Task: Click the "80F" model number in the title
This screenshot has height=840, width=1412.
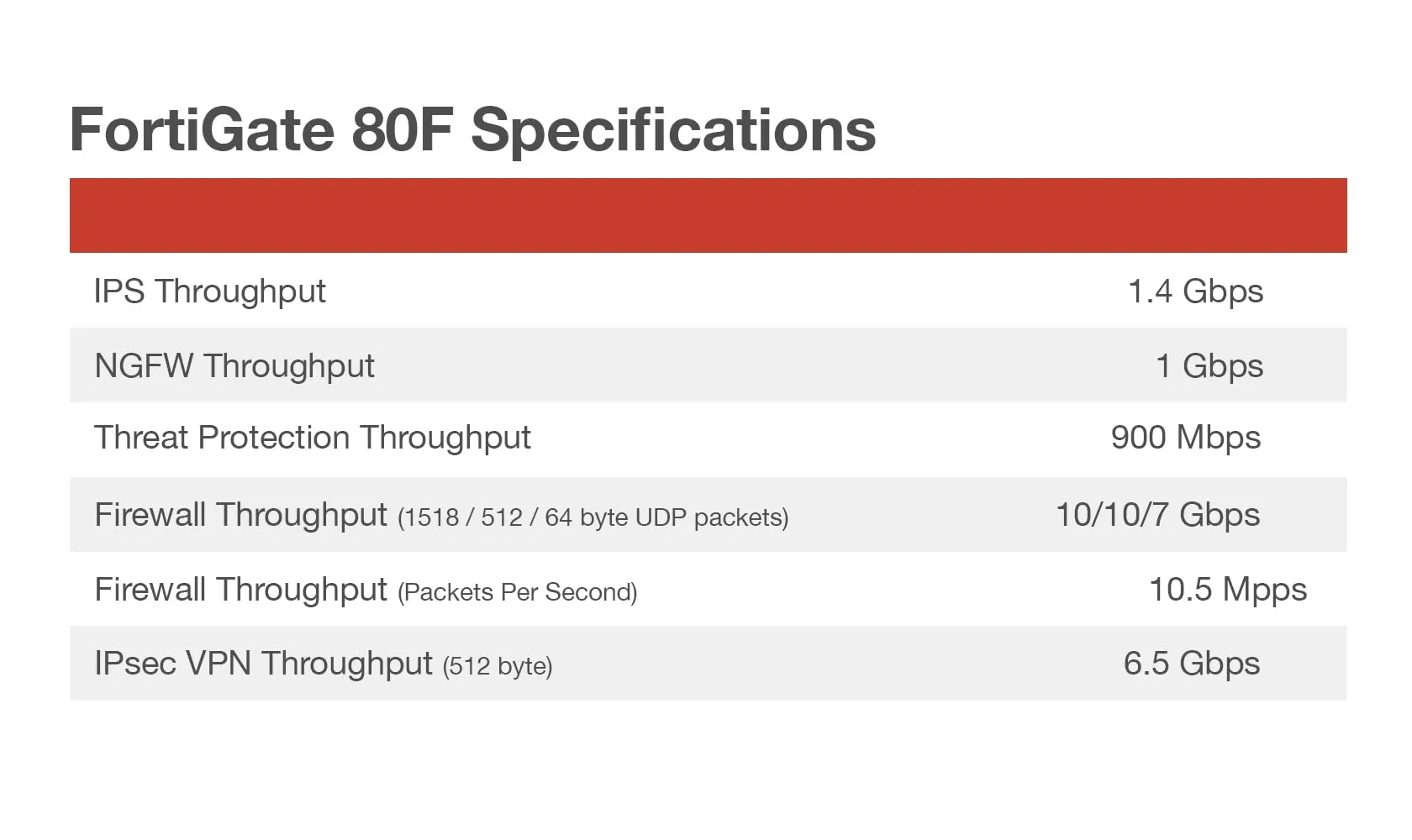Action: coord(402,130)
